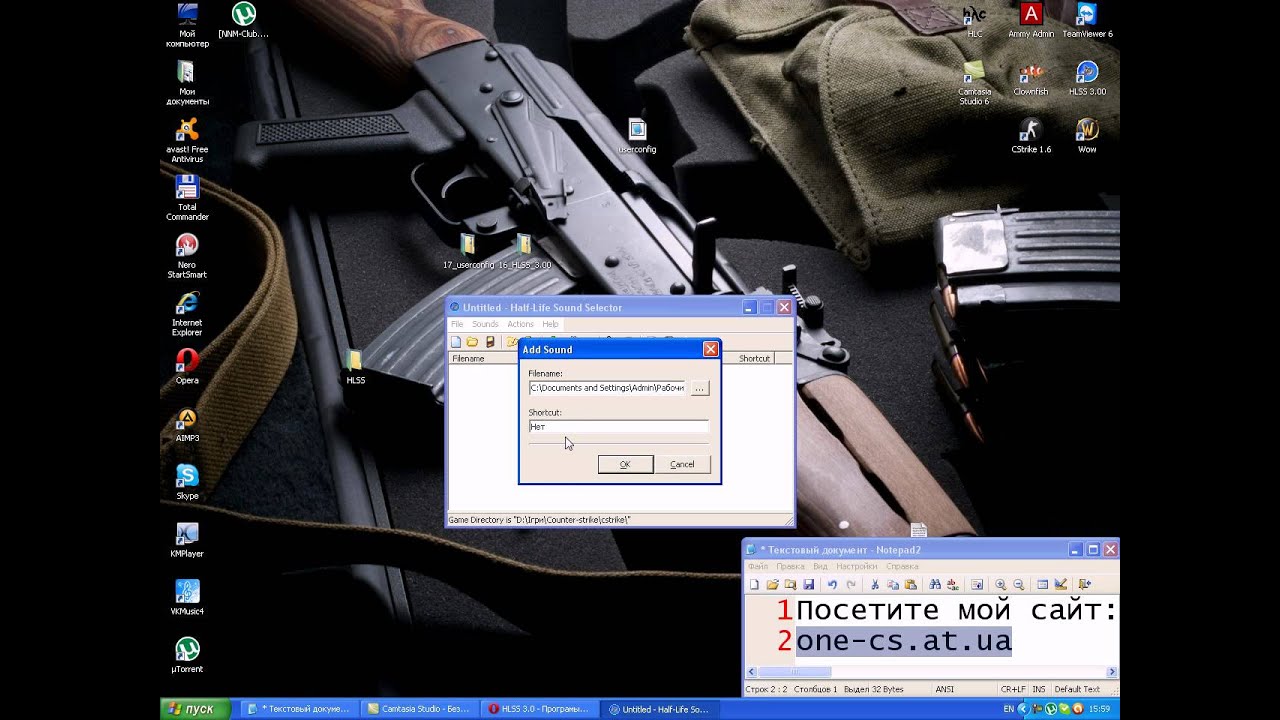Select TeamViewer 6 desktop icon
The height and width of the screenshot is (720, 1280).
(1087, 20)
